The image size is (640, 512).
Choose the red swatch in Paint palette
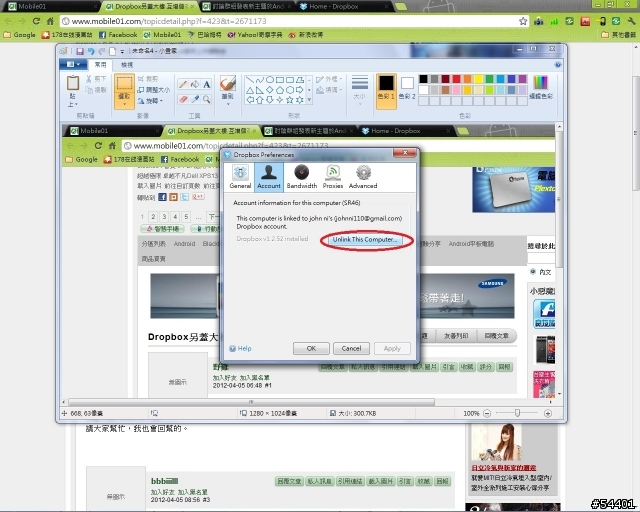click(456, 78)
